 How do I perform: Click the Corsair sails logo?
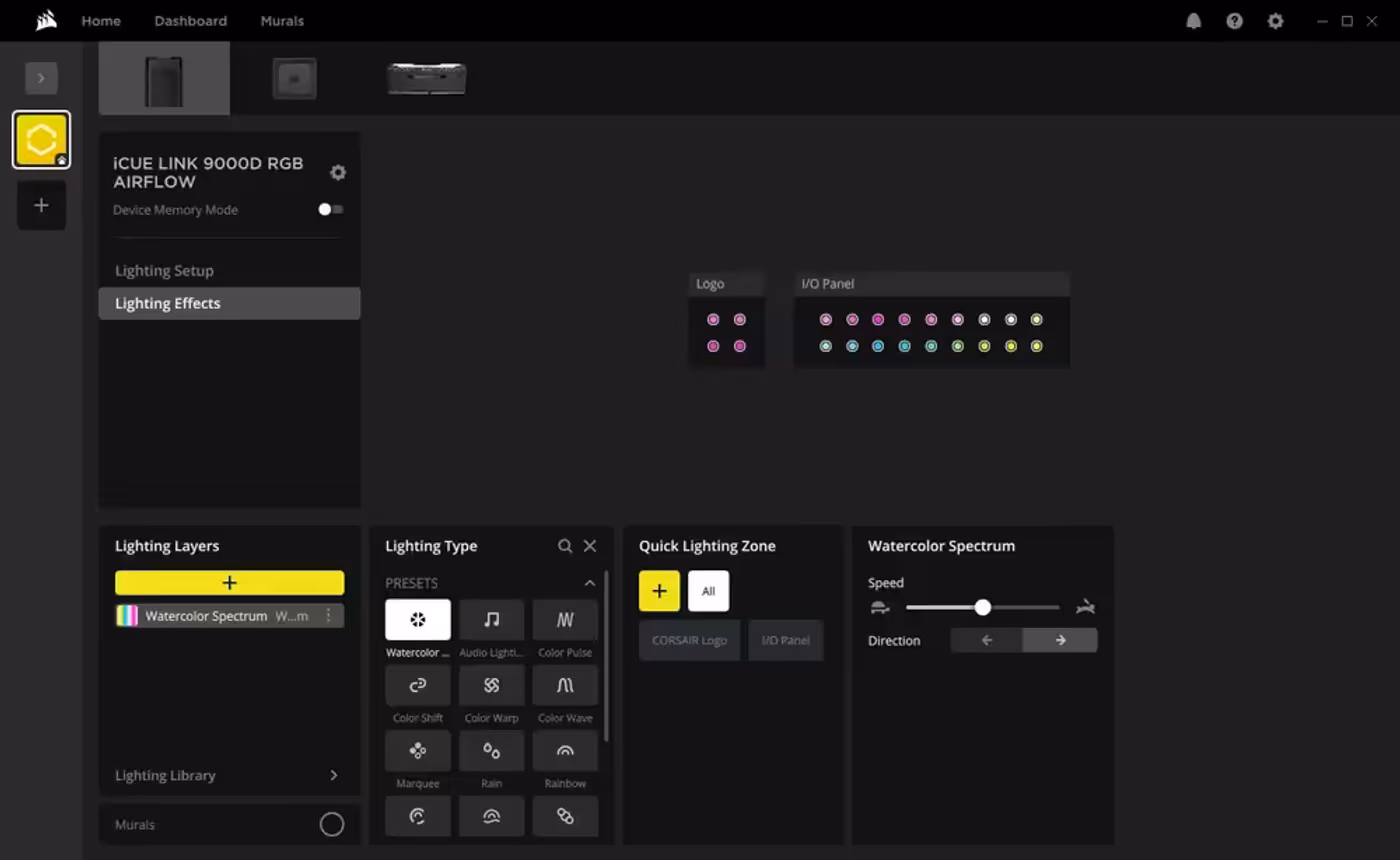(x=46, y=20)
